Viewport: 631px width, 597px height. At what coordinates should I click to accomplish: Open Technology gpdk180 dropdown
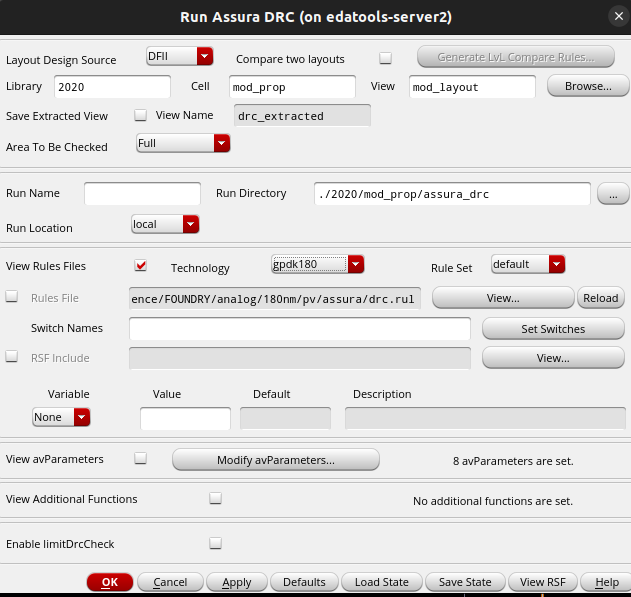318,264
